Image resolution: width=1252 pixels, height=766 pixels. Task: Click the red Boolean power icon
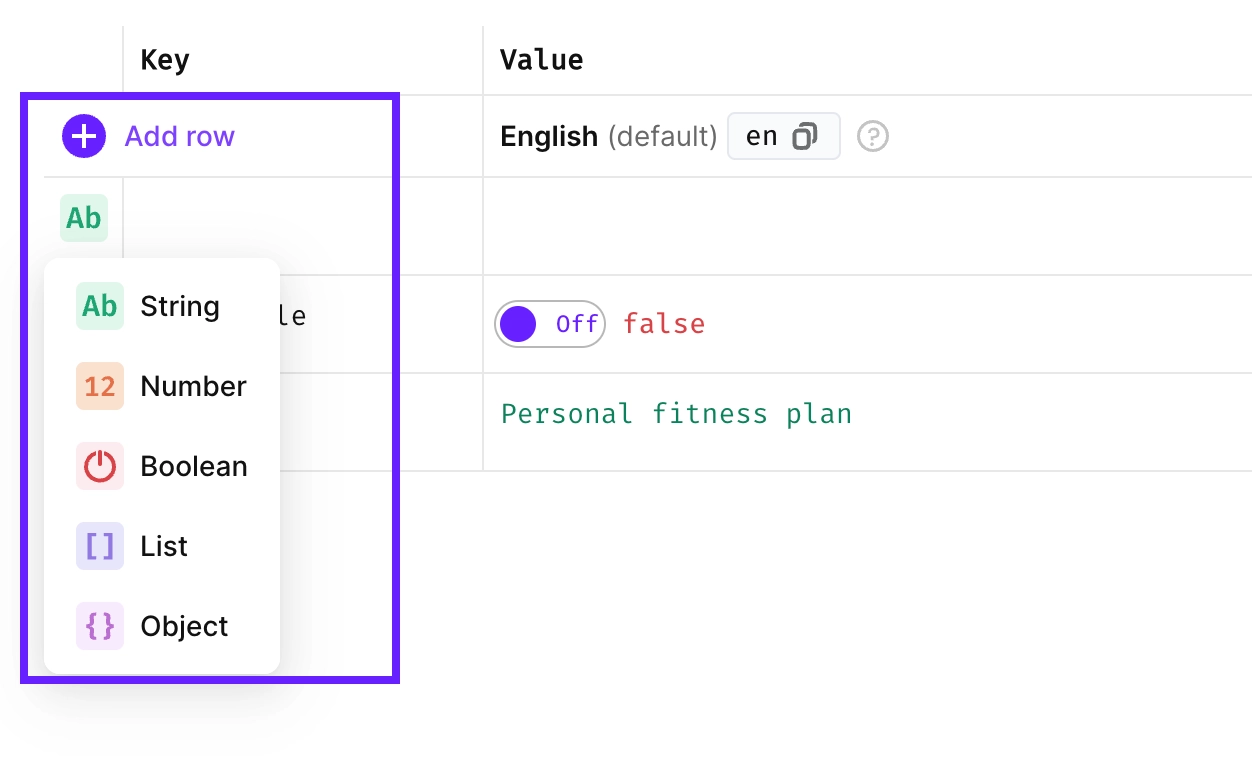tap(98, 466)
